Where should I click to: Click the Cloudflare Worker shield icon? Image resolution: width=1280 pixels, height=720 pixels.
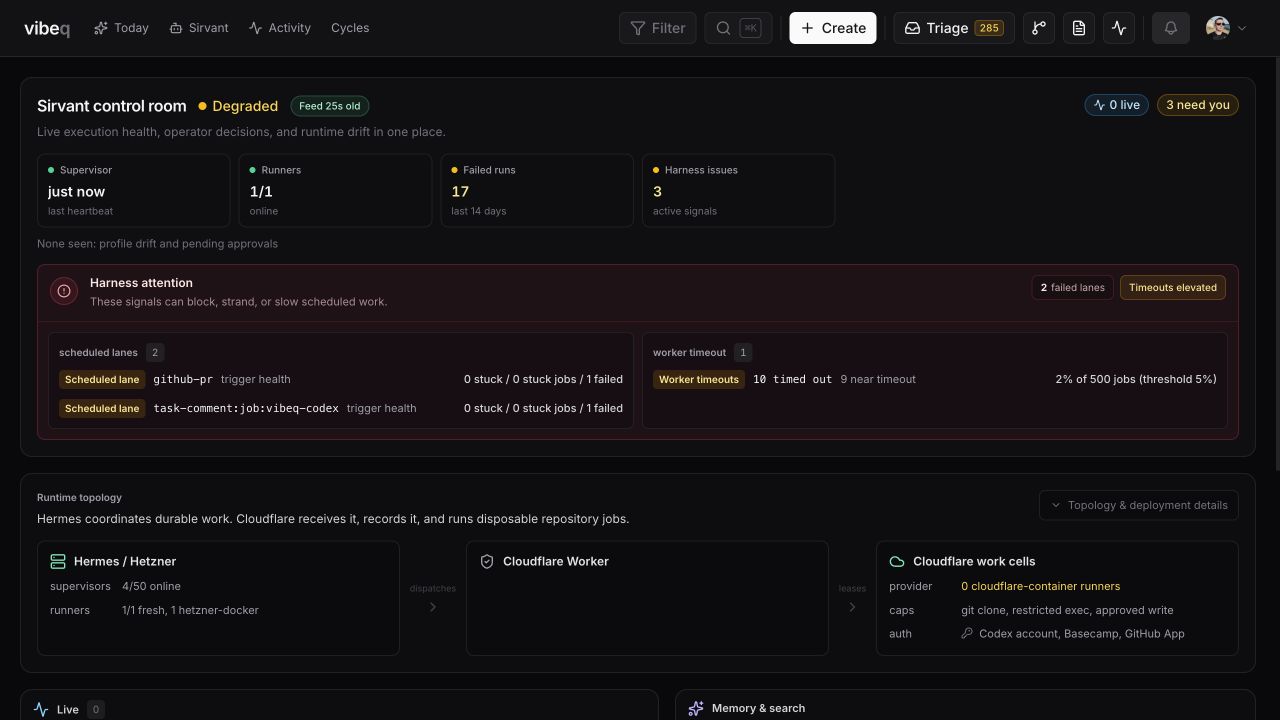click(x=487, y=562)
